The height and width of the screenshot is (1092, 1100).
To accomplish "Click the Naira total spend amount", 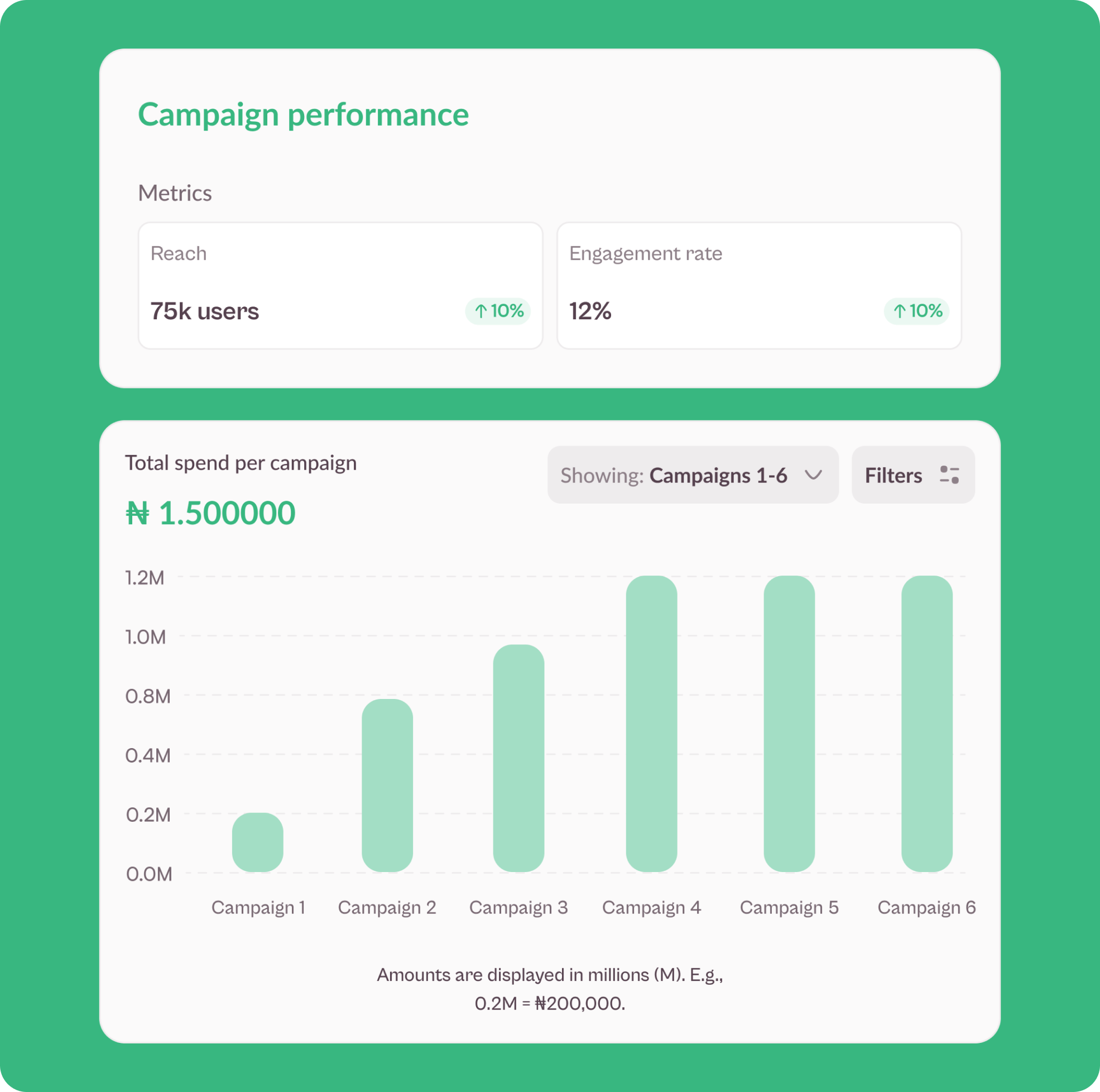I will click(210, 513).
